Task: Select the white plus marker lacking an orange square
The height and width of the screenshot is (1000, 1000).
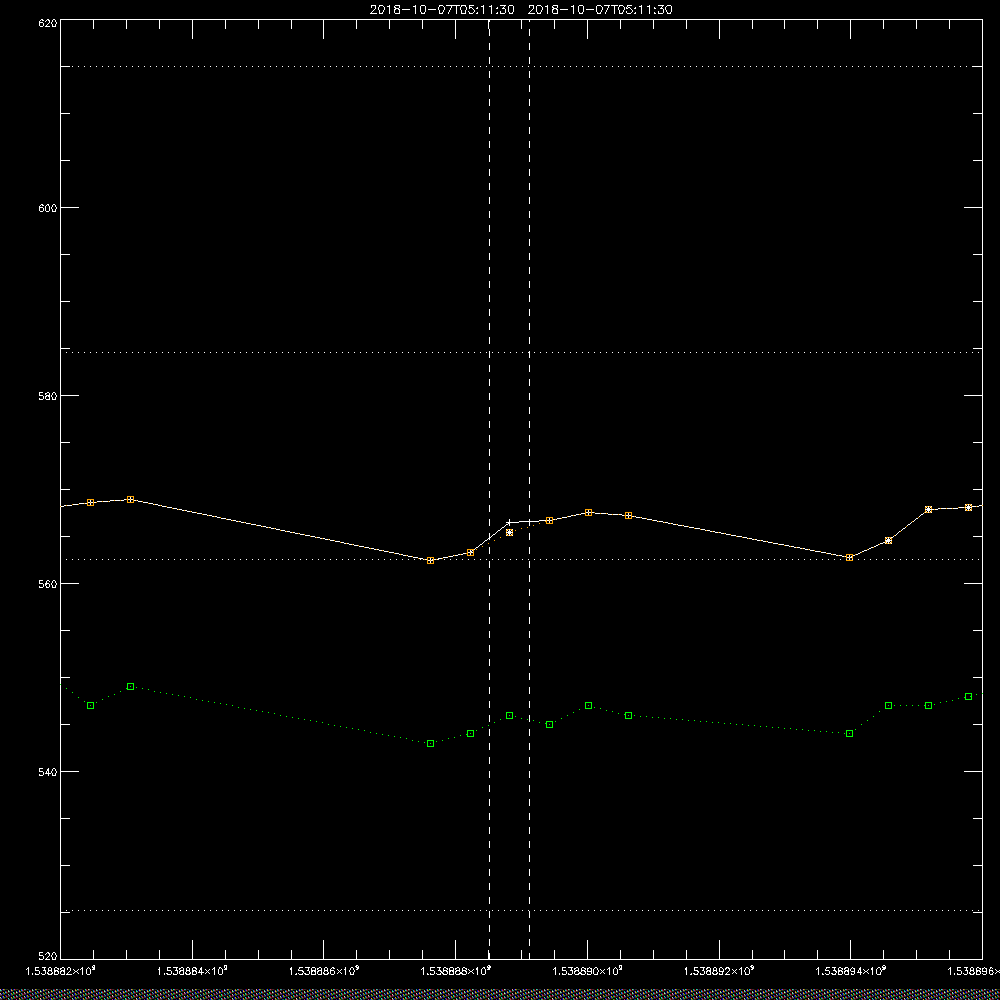Action: tap(509, 522)
